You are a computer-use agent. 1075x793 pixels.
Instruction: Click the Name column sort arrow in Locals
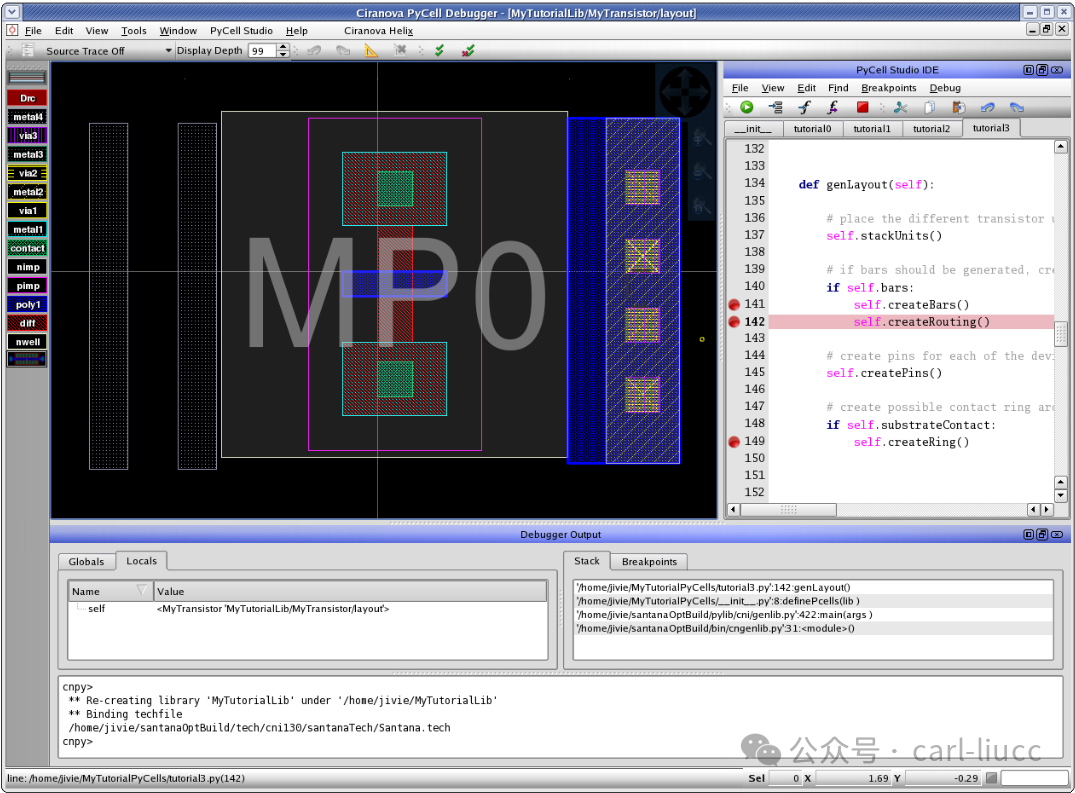click(x=142, y=590)
